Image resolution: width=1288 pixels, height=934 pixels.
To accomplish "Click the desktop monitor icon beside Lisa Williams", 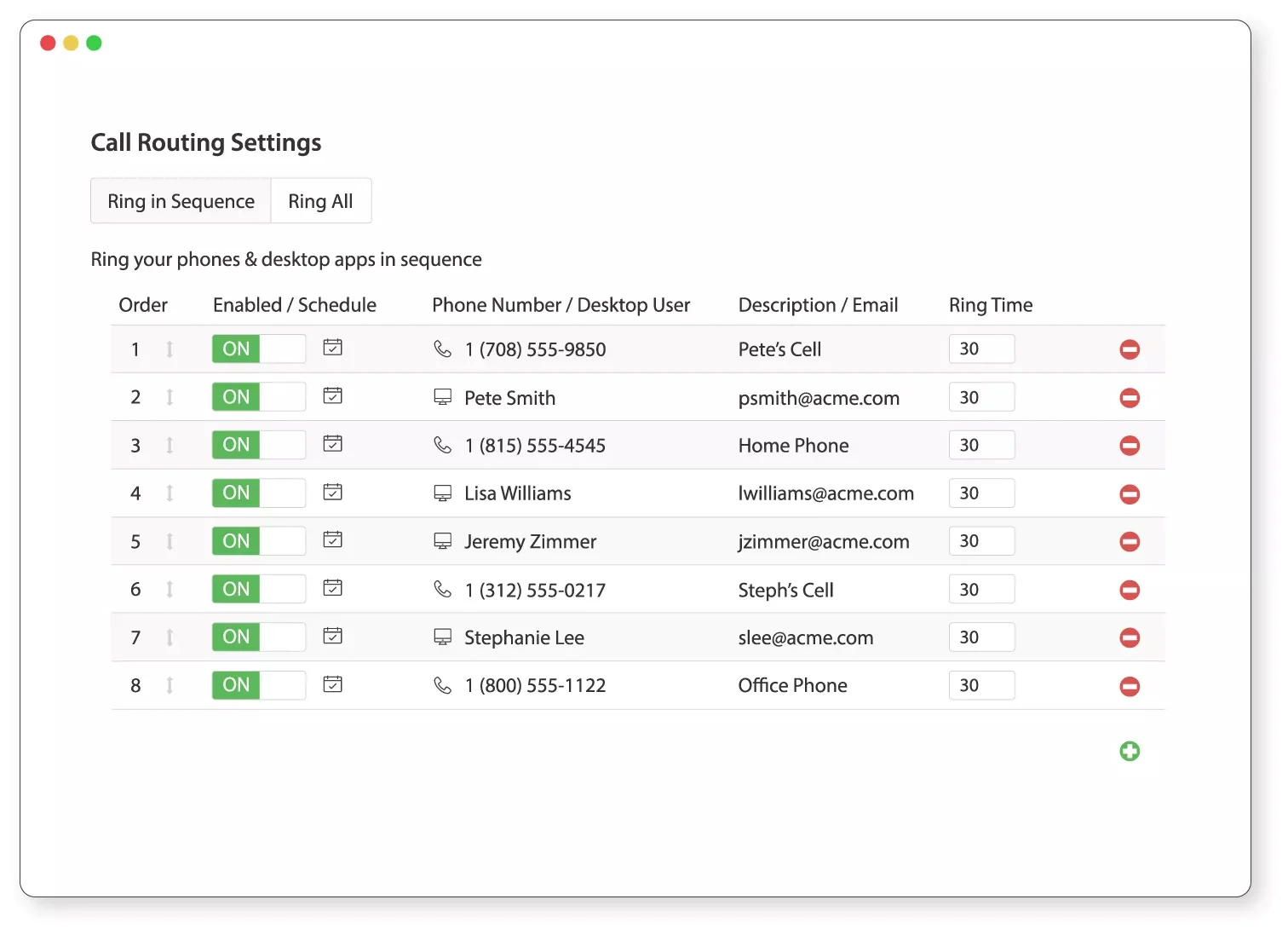I will [443, 493].
